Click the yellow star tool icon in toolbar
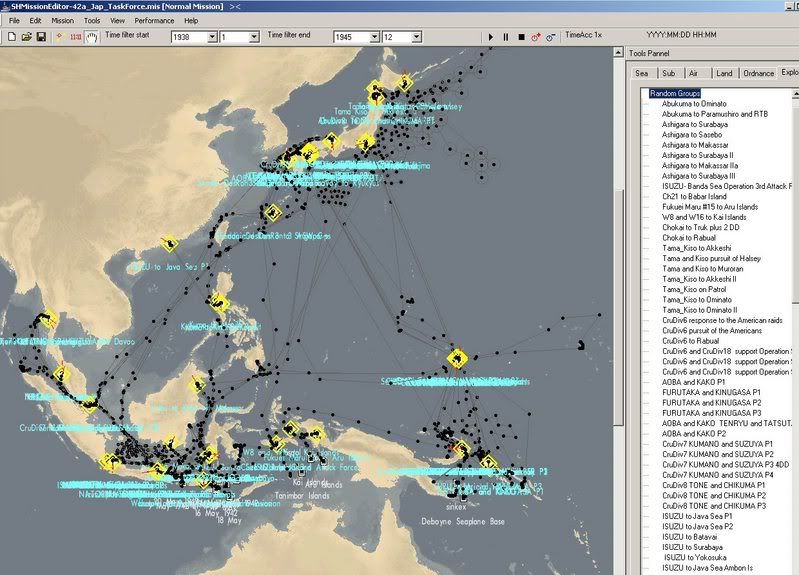Image resolution: width=799 pixels, height=575 pixels. (60, 37)
